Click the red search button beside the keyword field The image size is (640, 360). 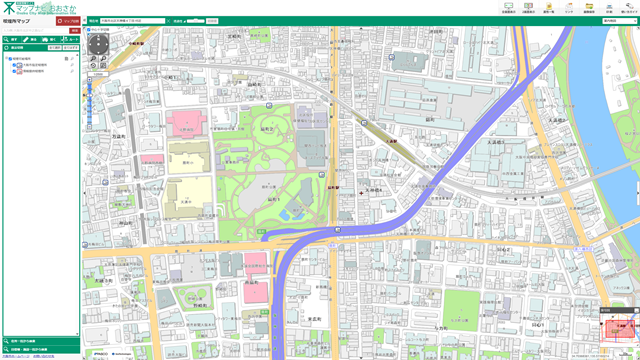74,31
